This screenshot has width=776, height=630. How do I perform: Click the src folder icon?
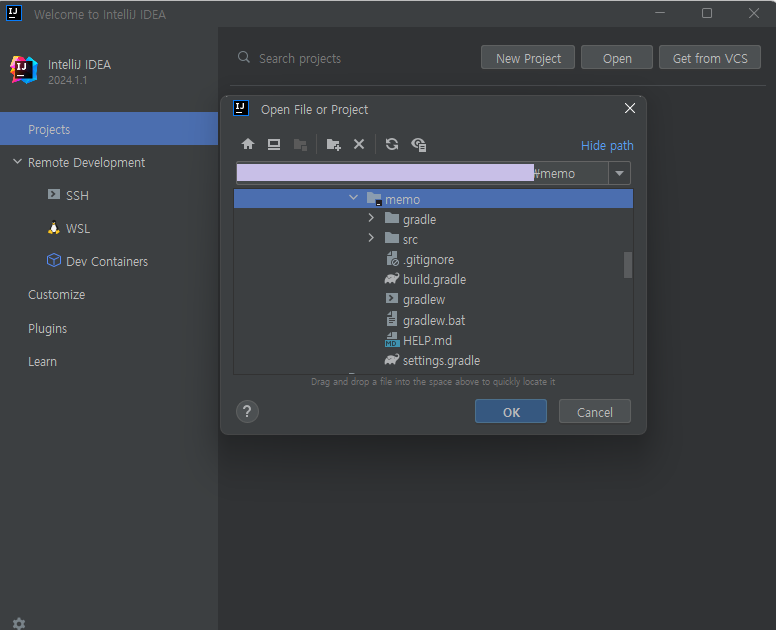[x=392, y=238]
